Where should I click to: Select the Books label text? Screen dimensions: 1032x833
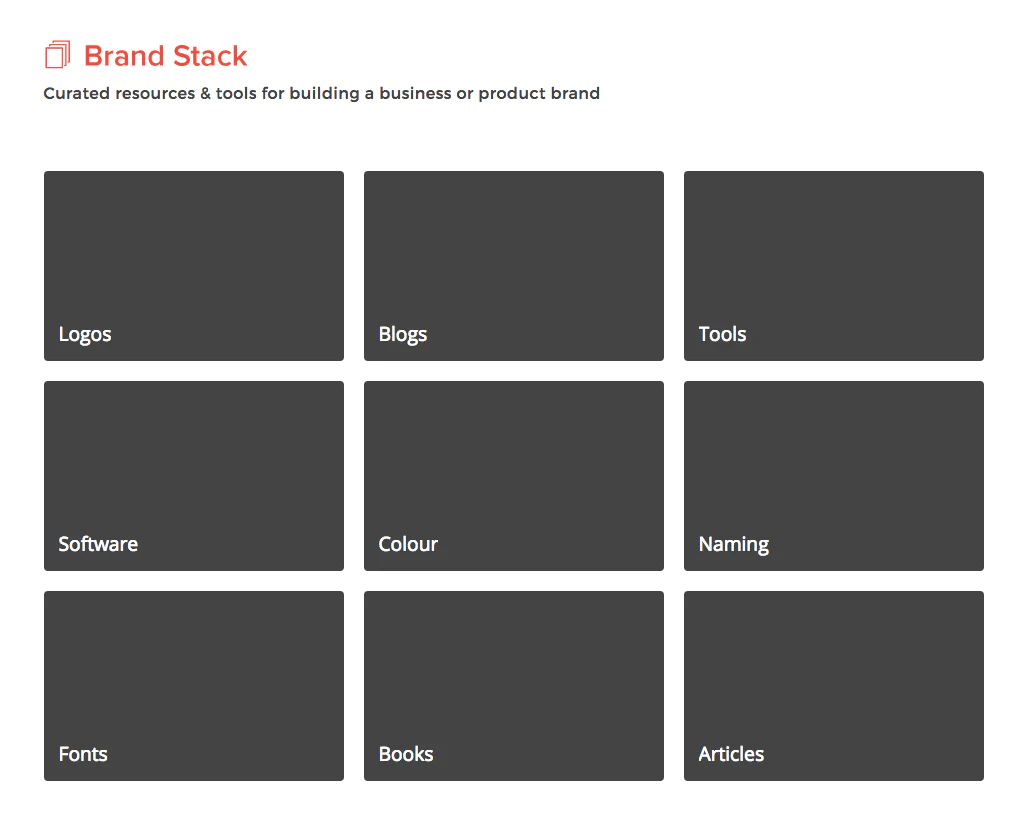[x=405, y=754]
